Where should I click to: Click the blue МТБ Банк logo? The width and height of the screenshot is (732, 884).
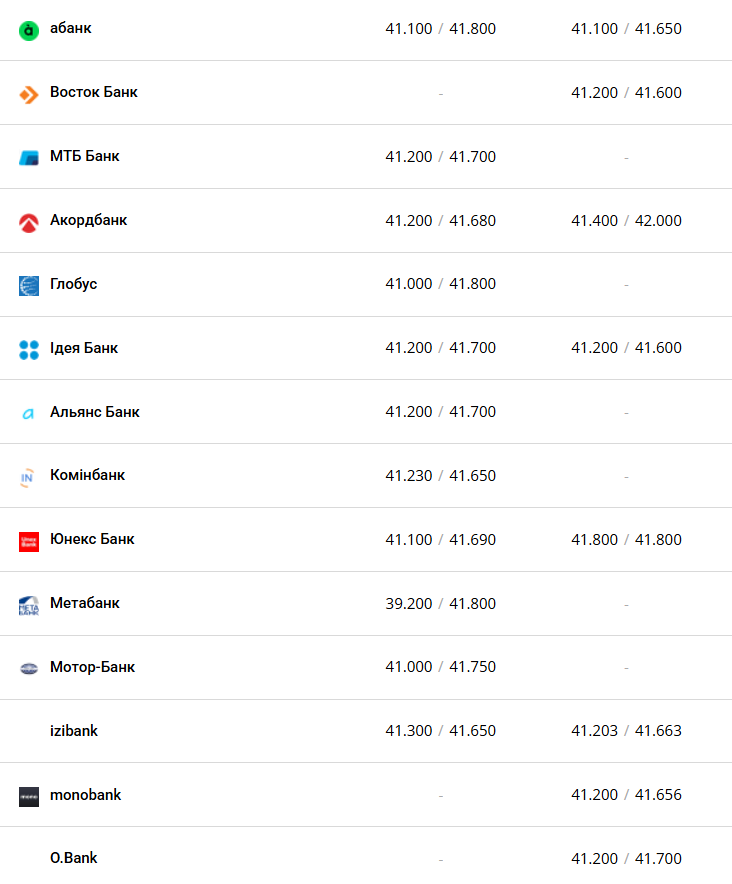click(29, 158)
